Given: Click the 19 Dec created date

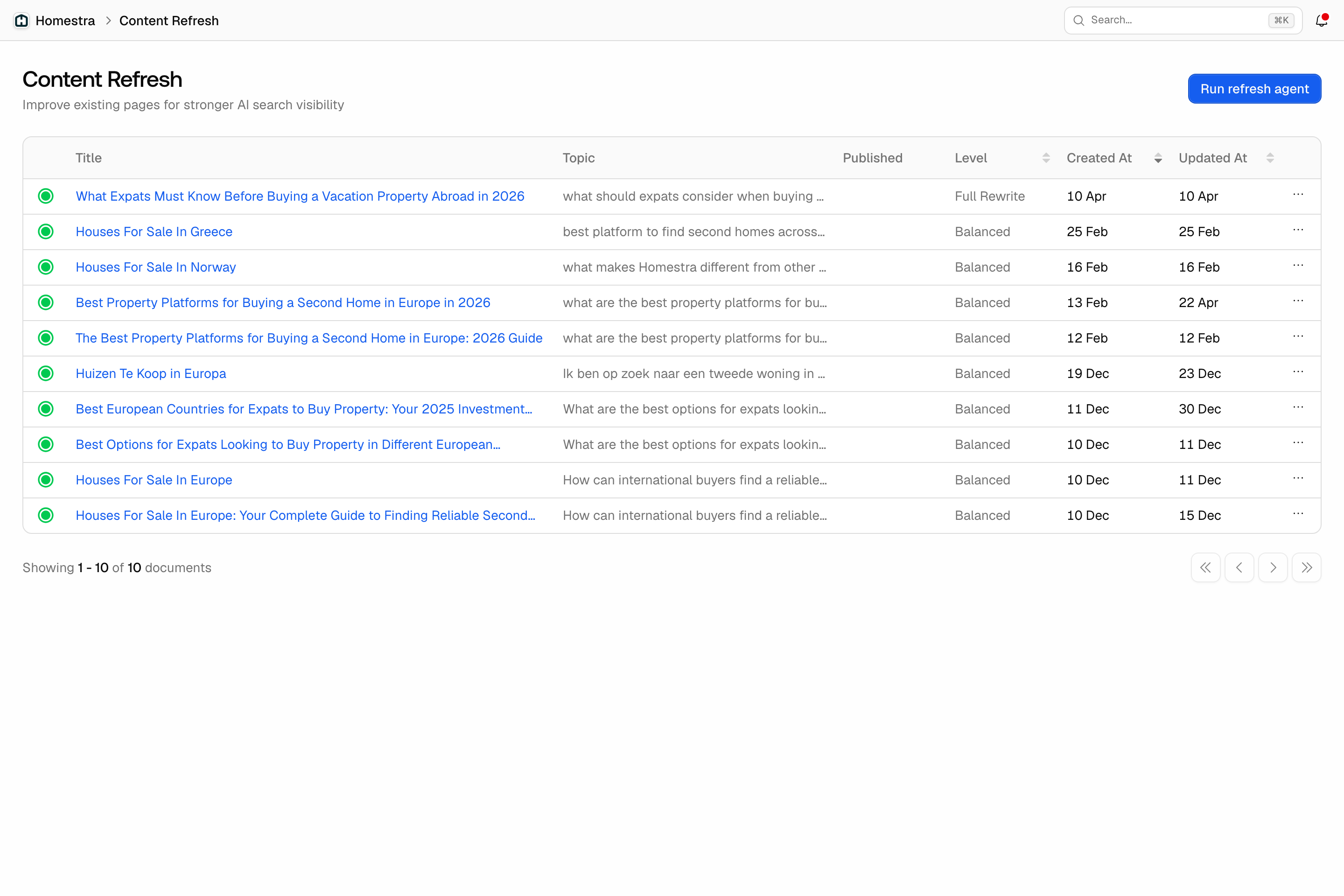Looking at the screenshot, I should [x=1087, y=373].
